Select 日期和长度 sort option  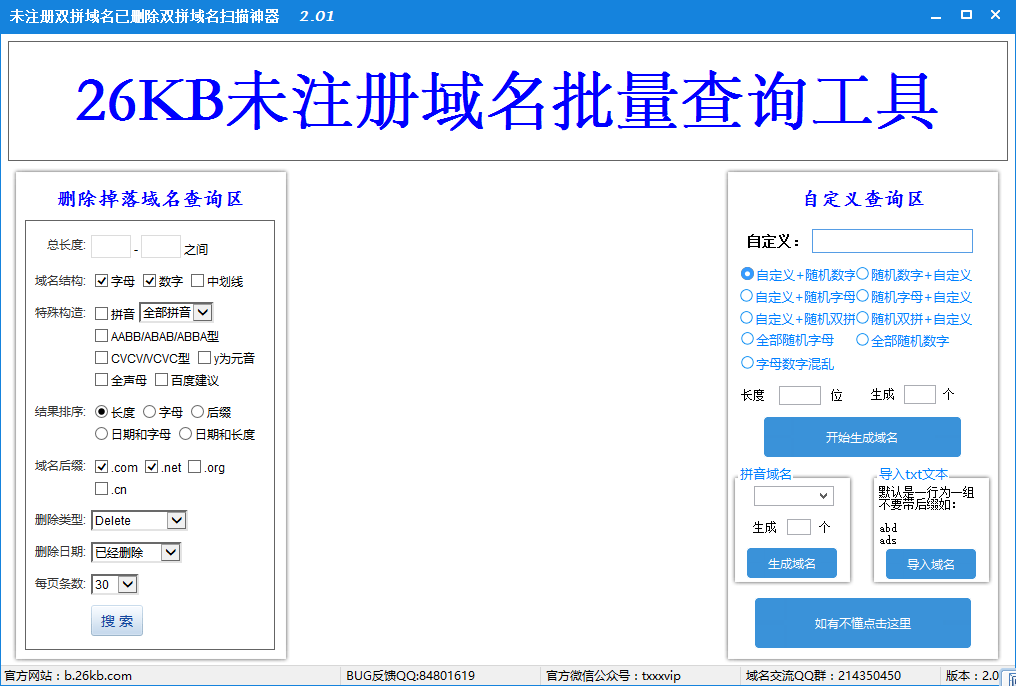click(x=185, y=433)
